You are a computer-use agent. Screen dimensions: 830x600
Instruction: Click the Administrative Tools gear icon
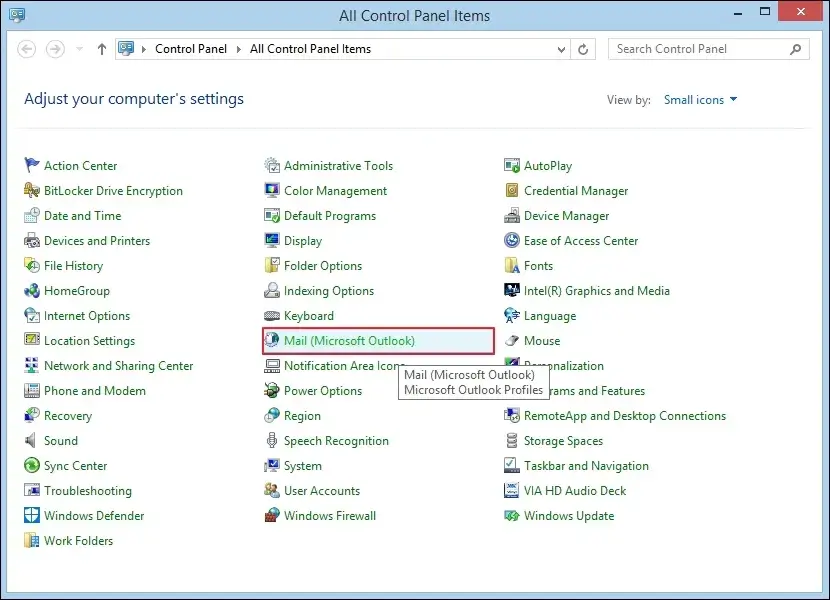click(x=272, y=165)
